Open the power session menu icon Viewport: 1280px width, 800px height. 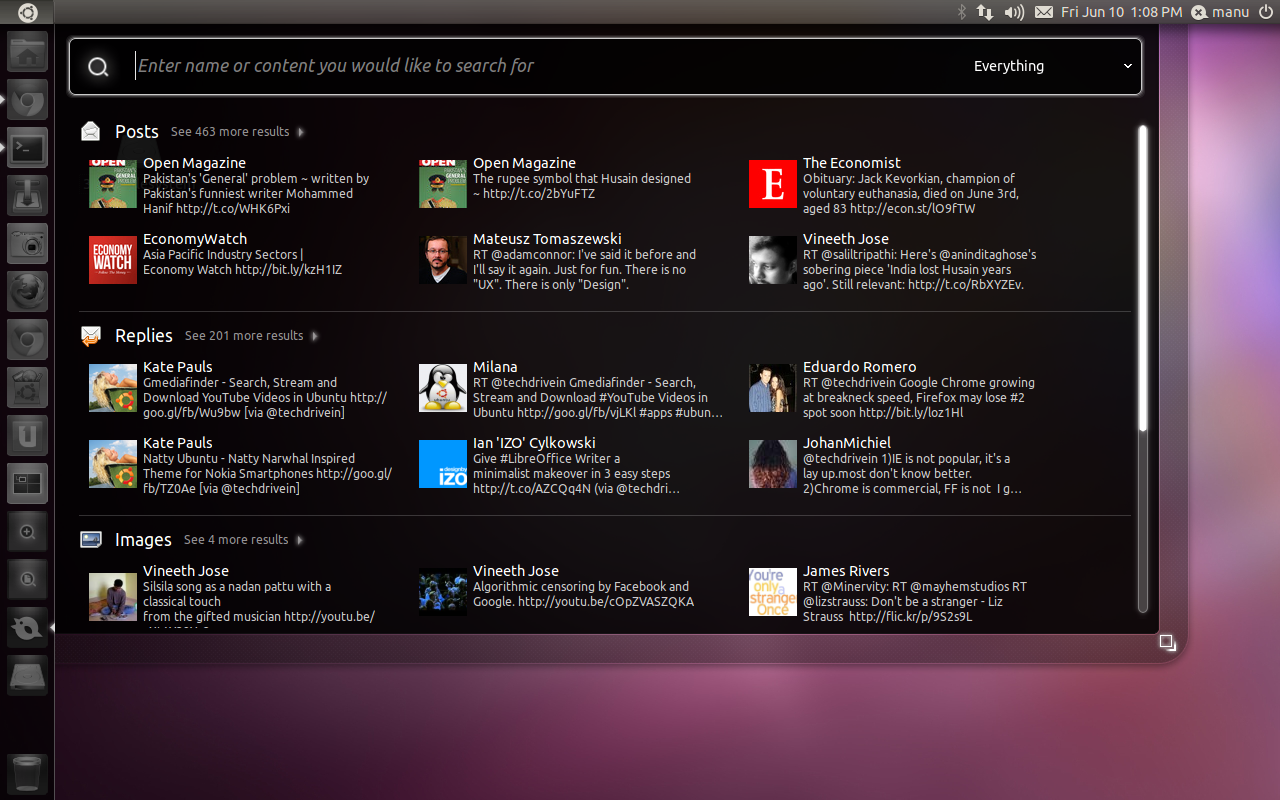click(1266, 12)
